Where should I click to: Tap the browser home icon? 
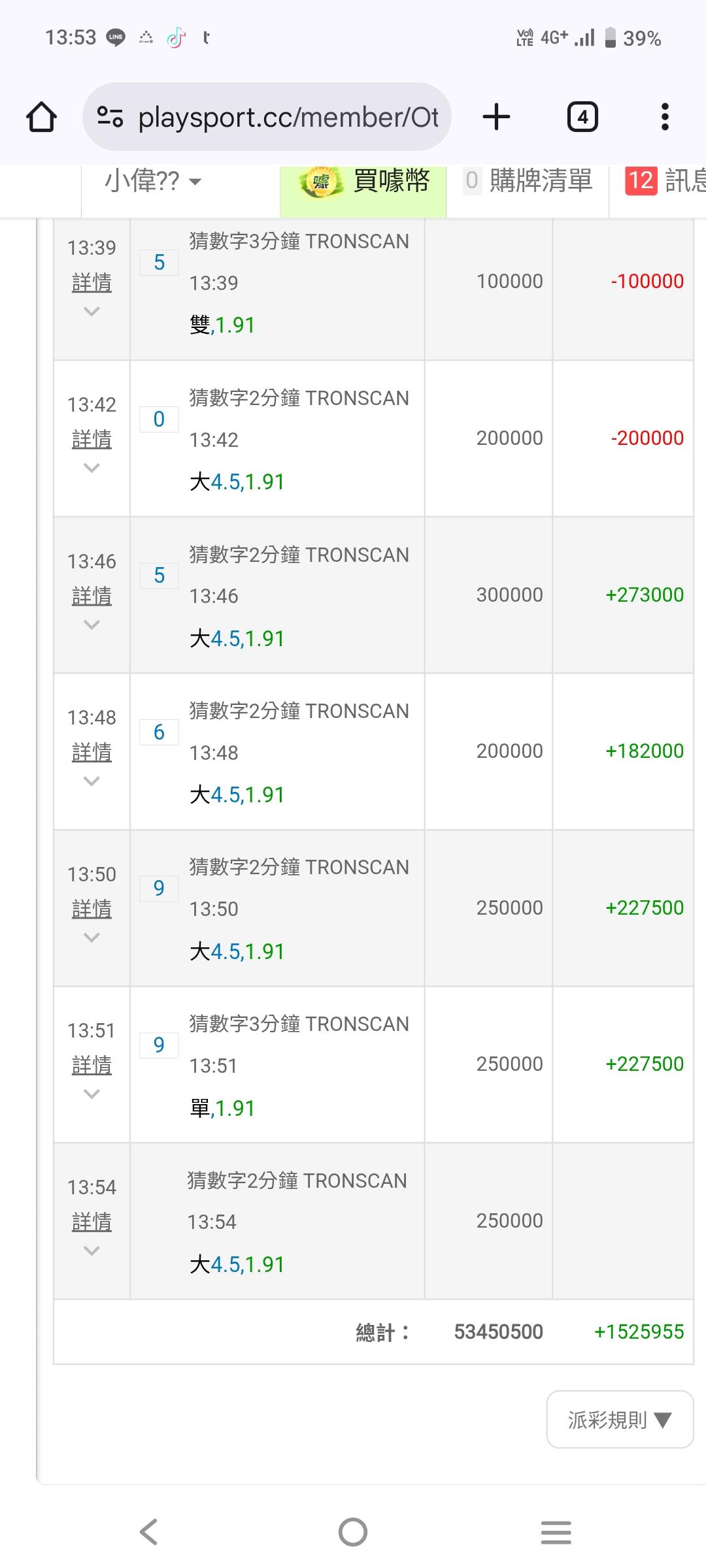click(x=41, y=118)
